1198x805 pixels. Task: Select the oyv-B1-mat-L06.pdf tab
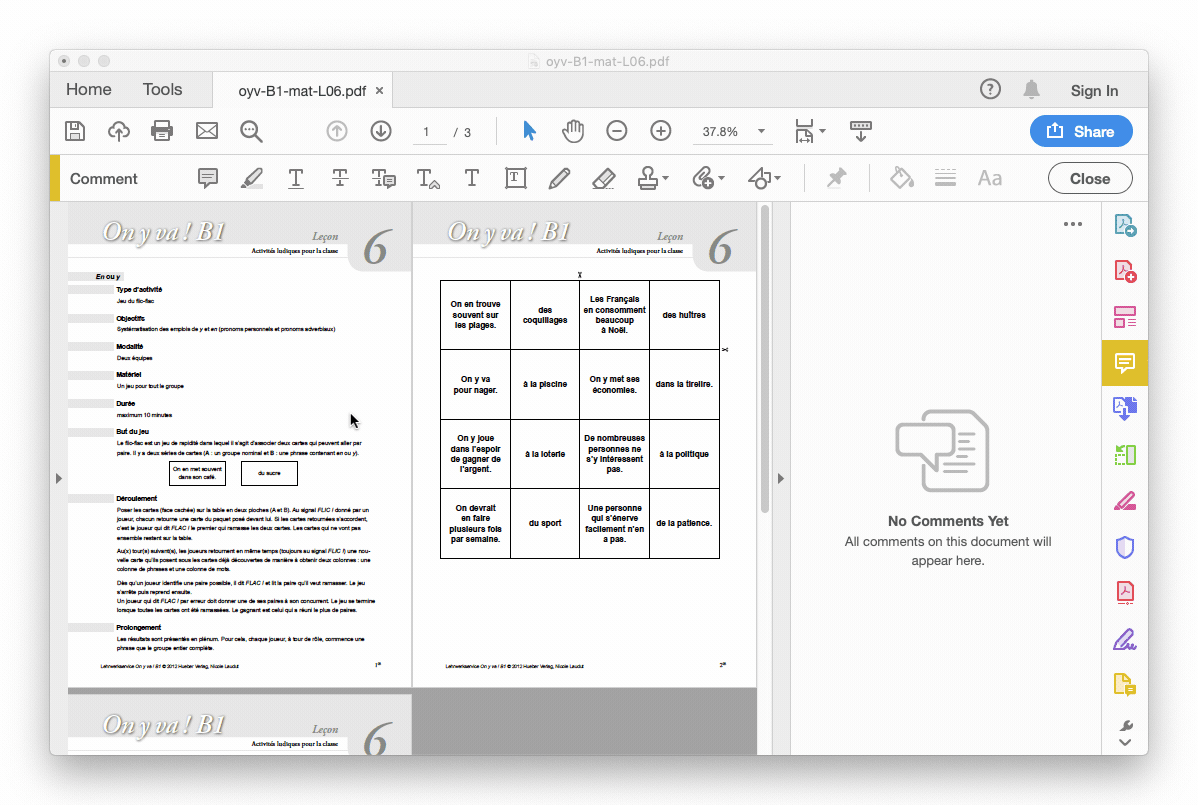(x=302, y=91)
